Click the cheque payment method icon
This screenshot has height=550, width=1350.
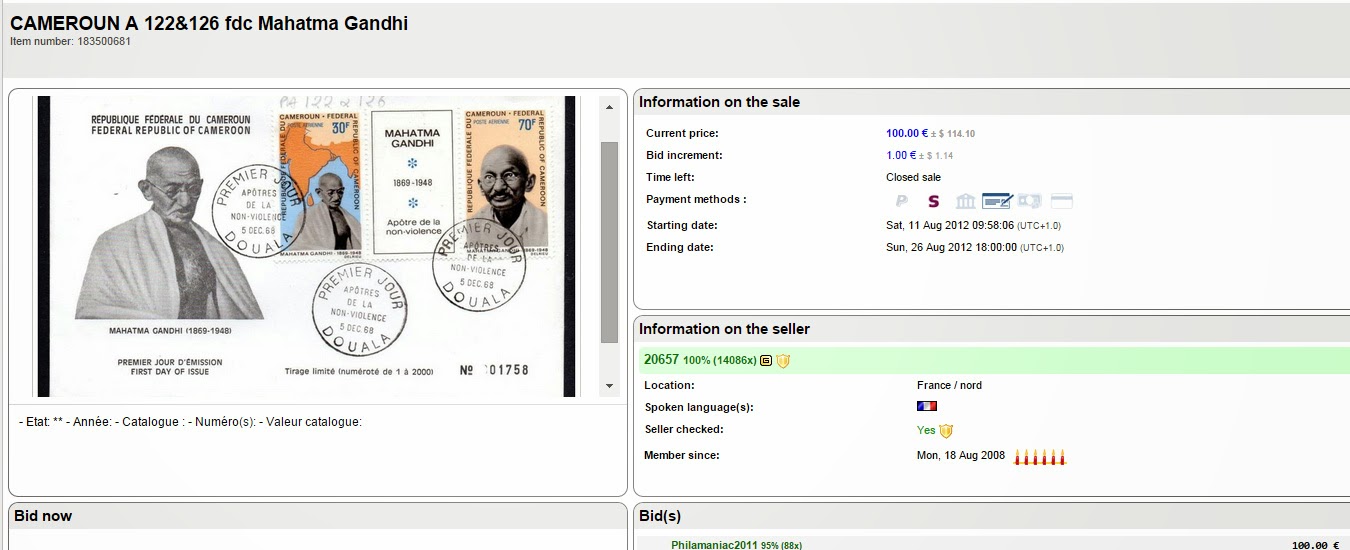pos(997,201)
